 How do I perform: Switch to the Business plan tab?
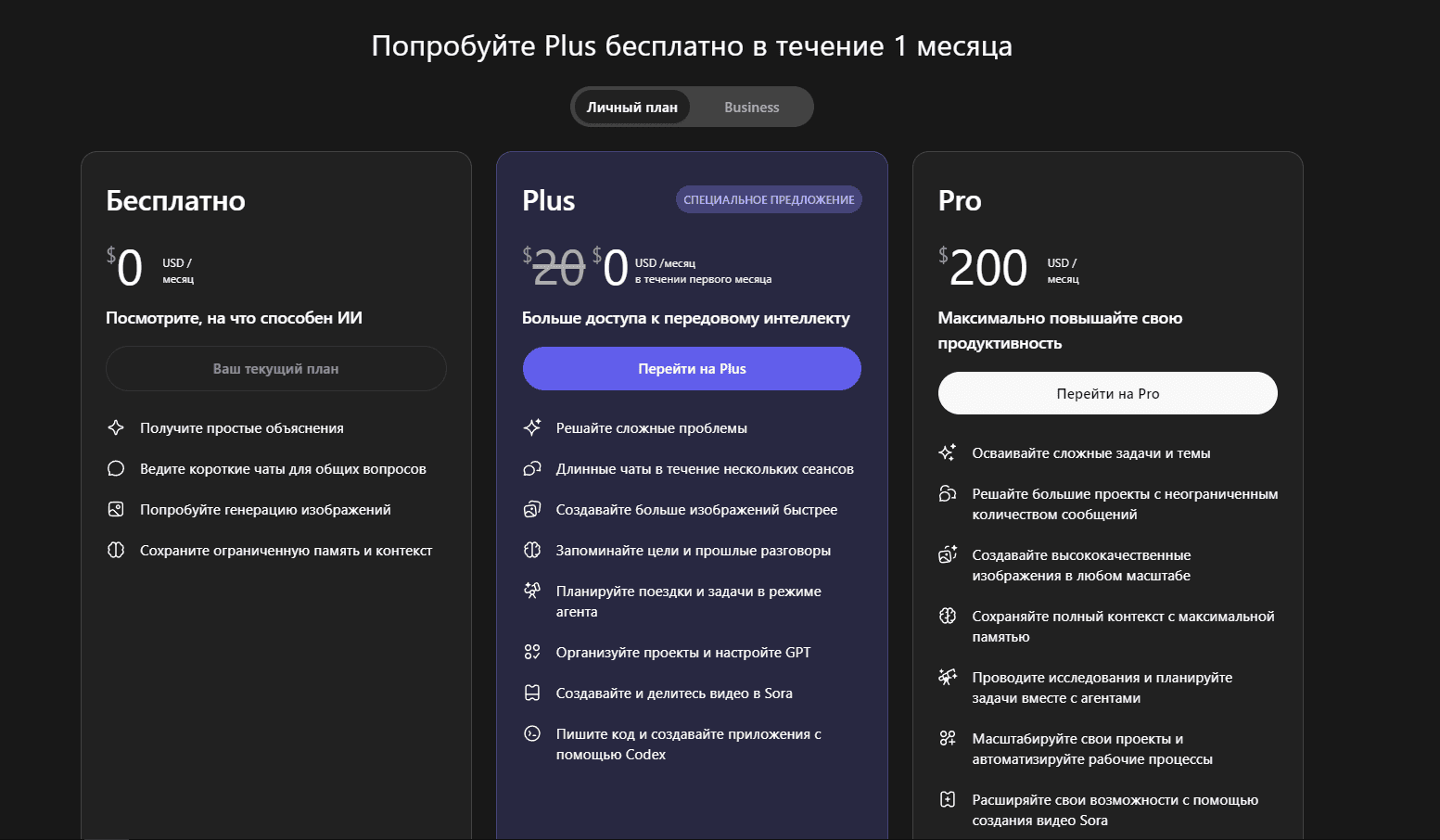[751, 108]
